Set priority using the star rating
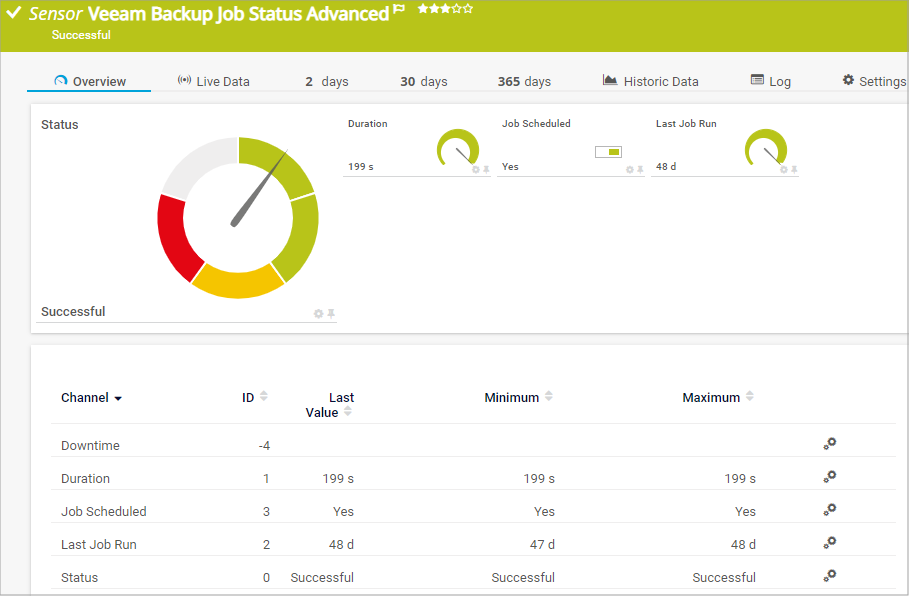Screen dimensions: 909x596 [445, 9]
